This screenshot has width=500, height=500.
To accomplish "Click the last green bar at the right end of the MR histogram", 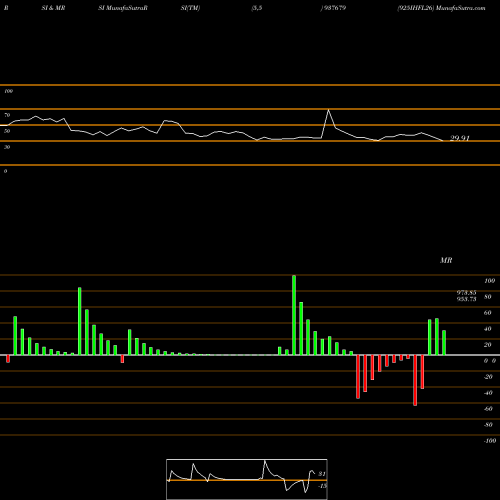I will click(444, 343).
